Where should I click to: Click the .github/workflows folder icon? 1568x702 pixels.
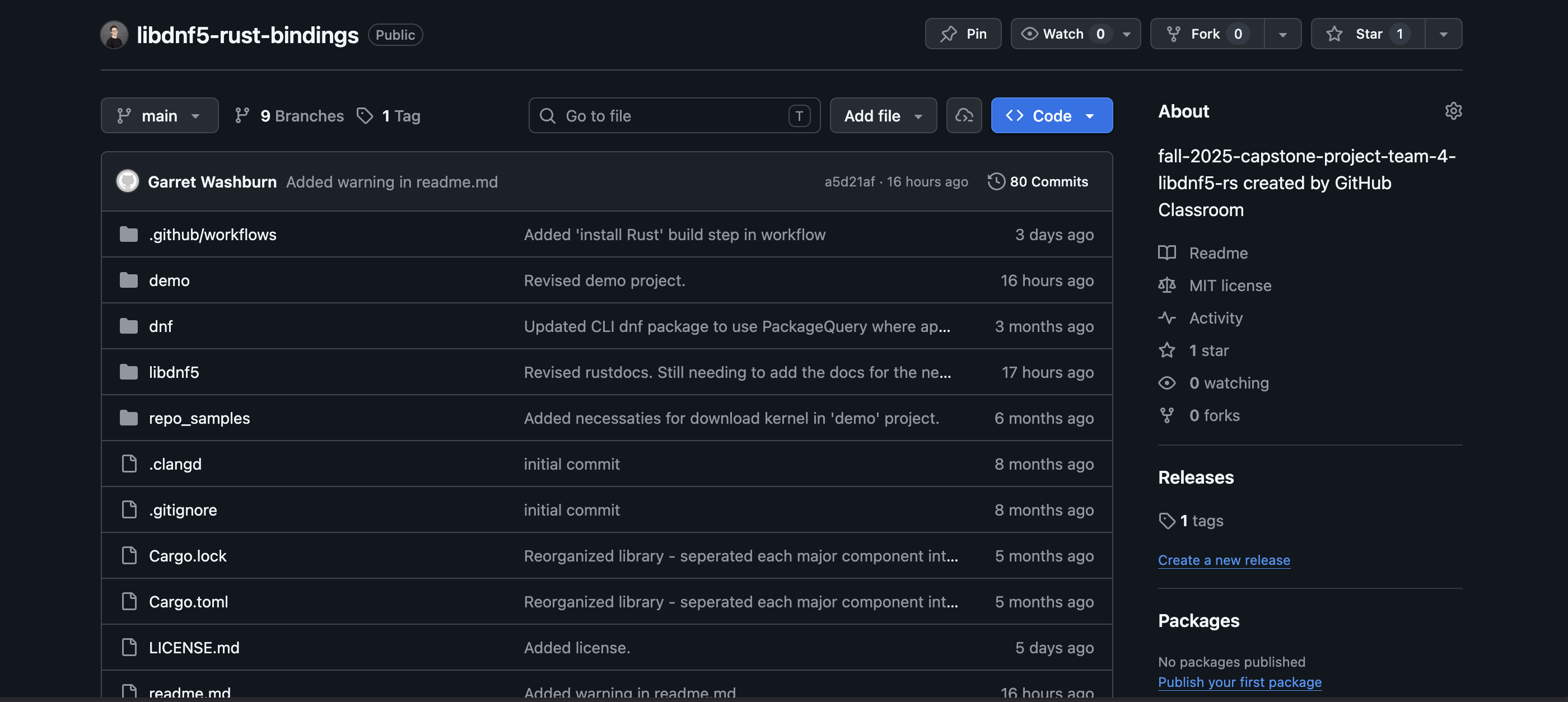click(x=128, y=234)
